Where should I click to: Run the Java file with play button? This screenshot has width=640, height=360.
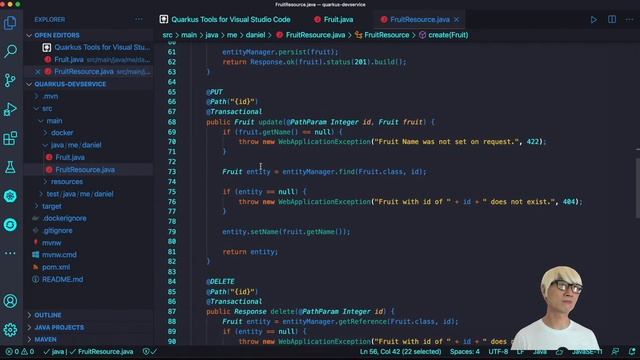click(593, 20)
